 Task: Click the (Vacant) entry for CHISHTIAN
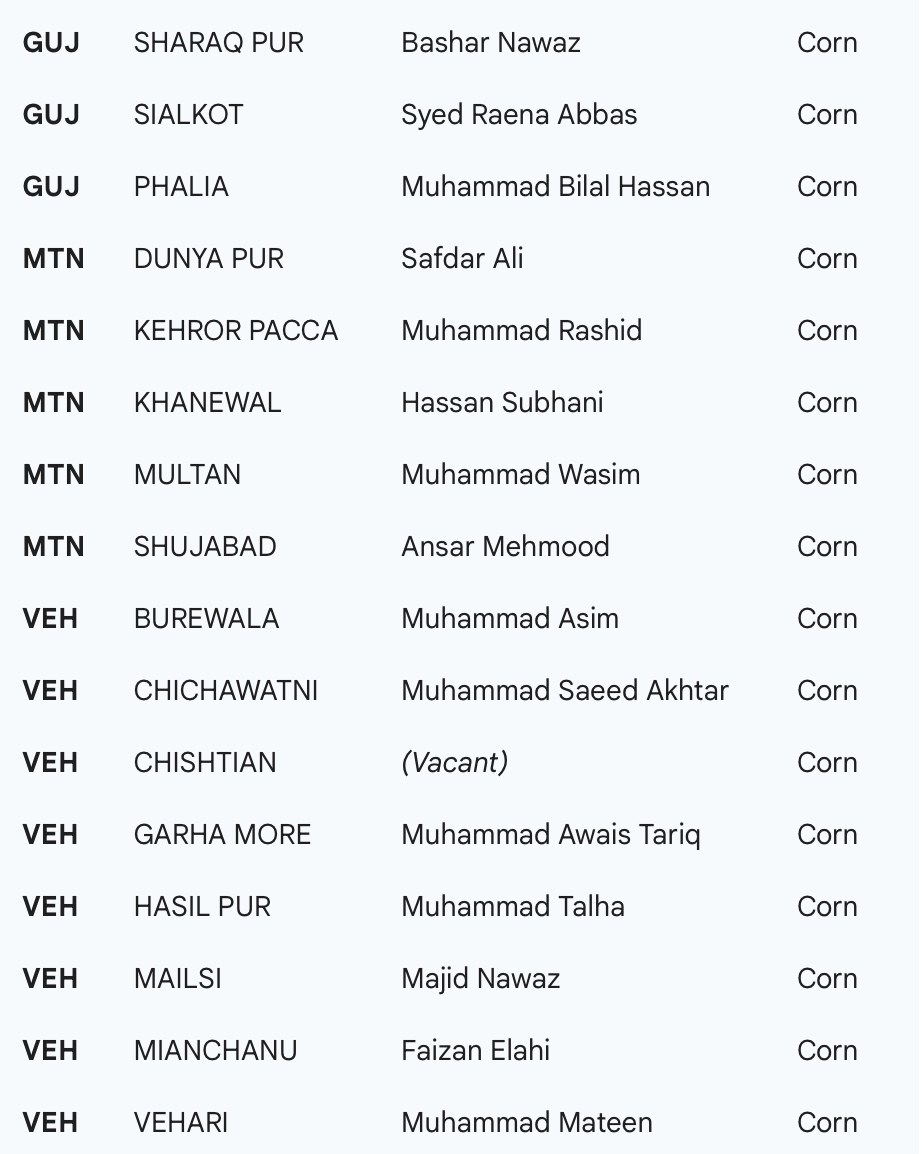(454, 763)
